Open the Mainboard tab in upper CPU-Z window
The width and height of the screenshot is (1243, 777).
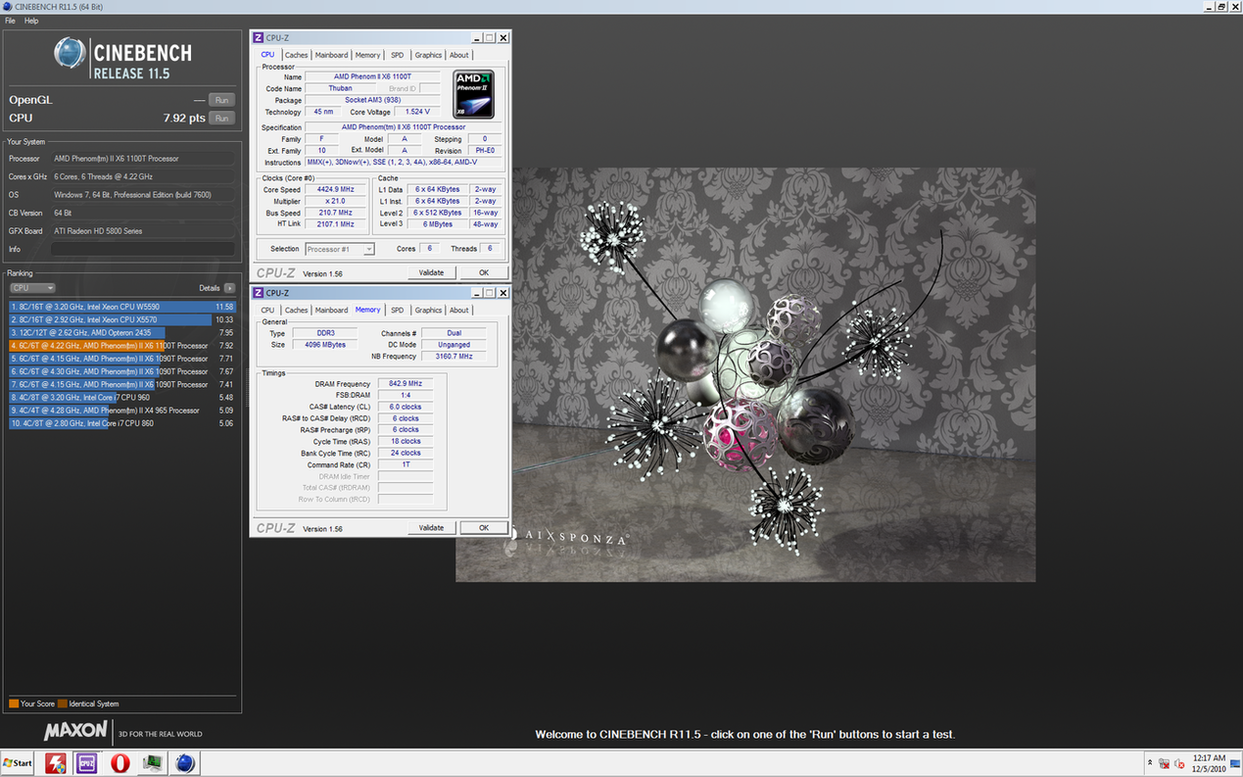pos(332,55)
